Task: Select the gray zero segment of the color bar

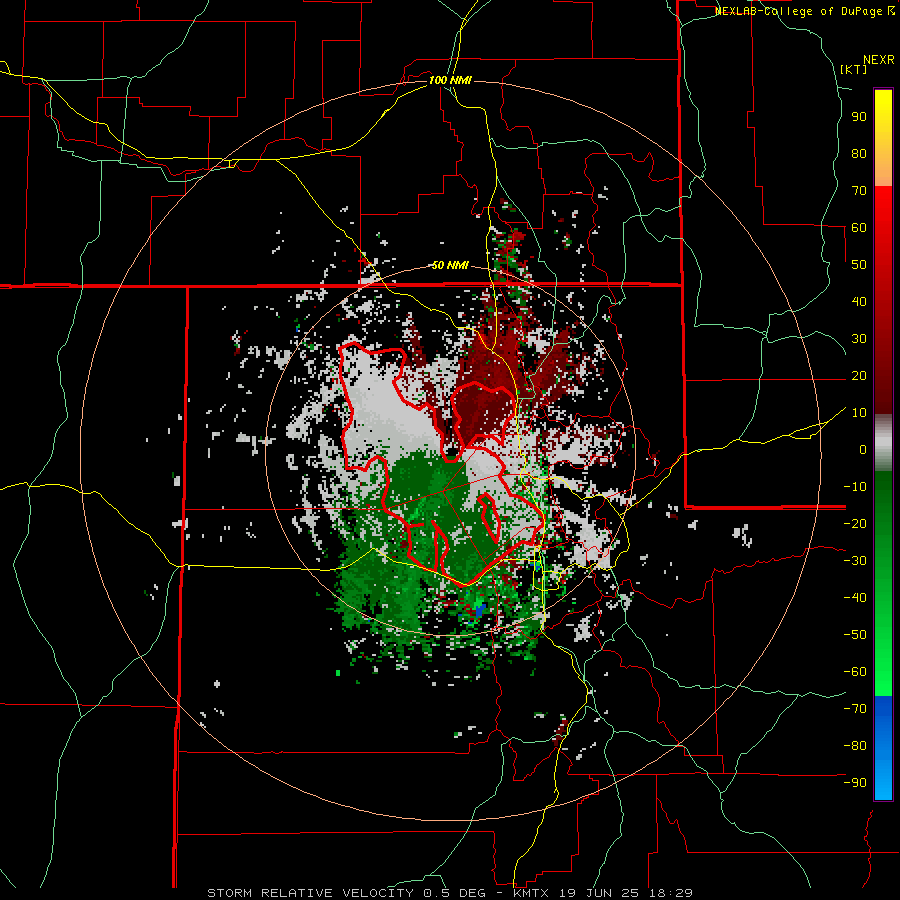Action: click(x=883, y=443)
